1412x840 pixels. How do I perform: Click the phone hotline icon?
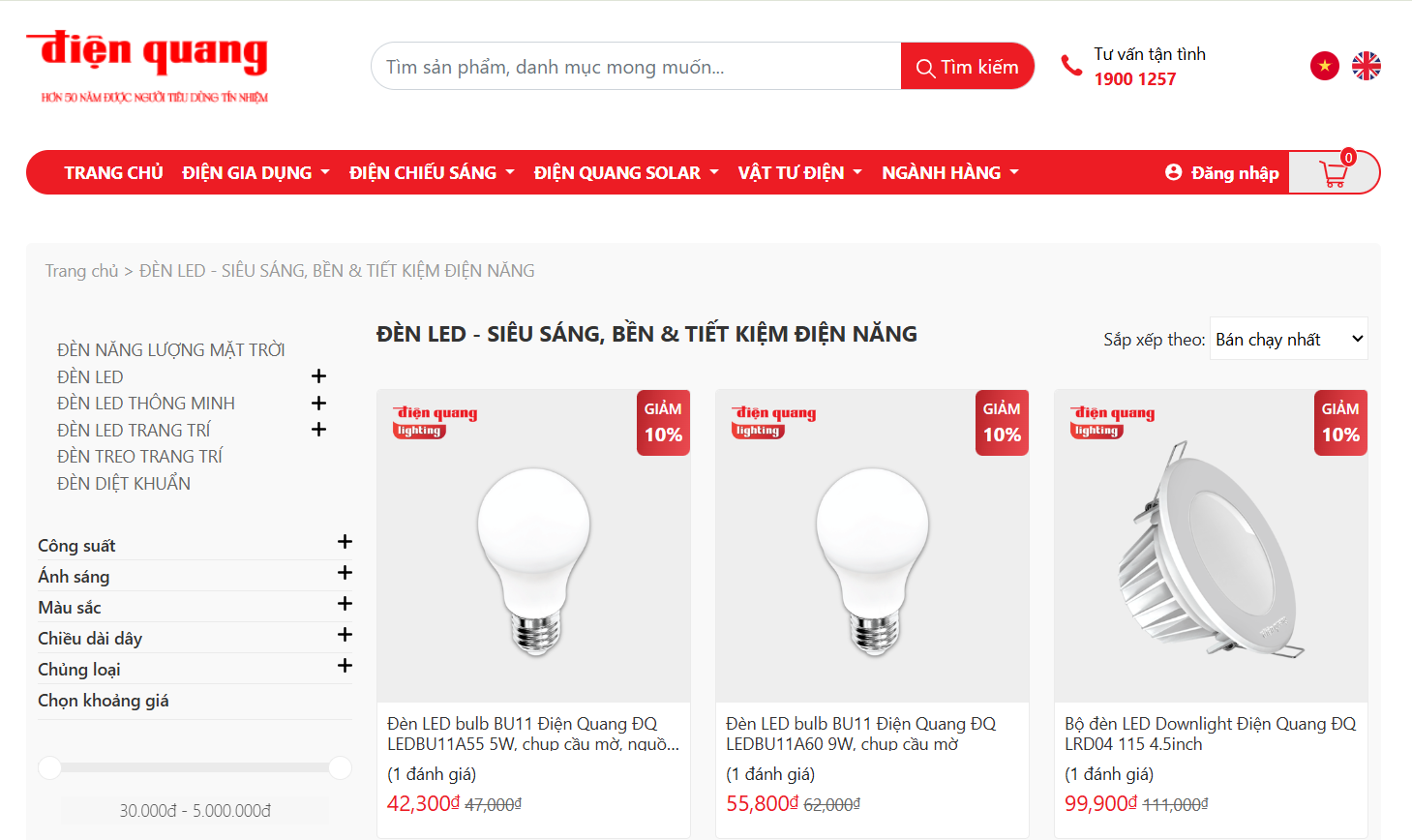tap(1071, 66)
